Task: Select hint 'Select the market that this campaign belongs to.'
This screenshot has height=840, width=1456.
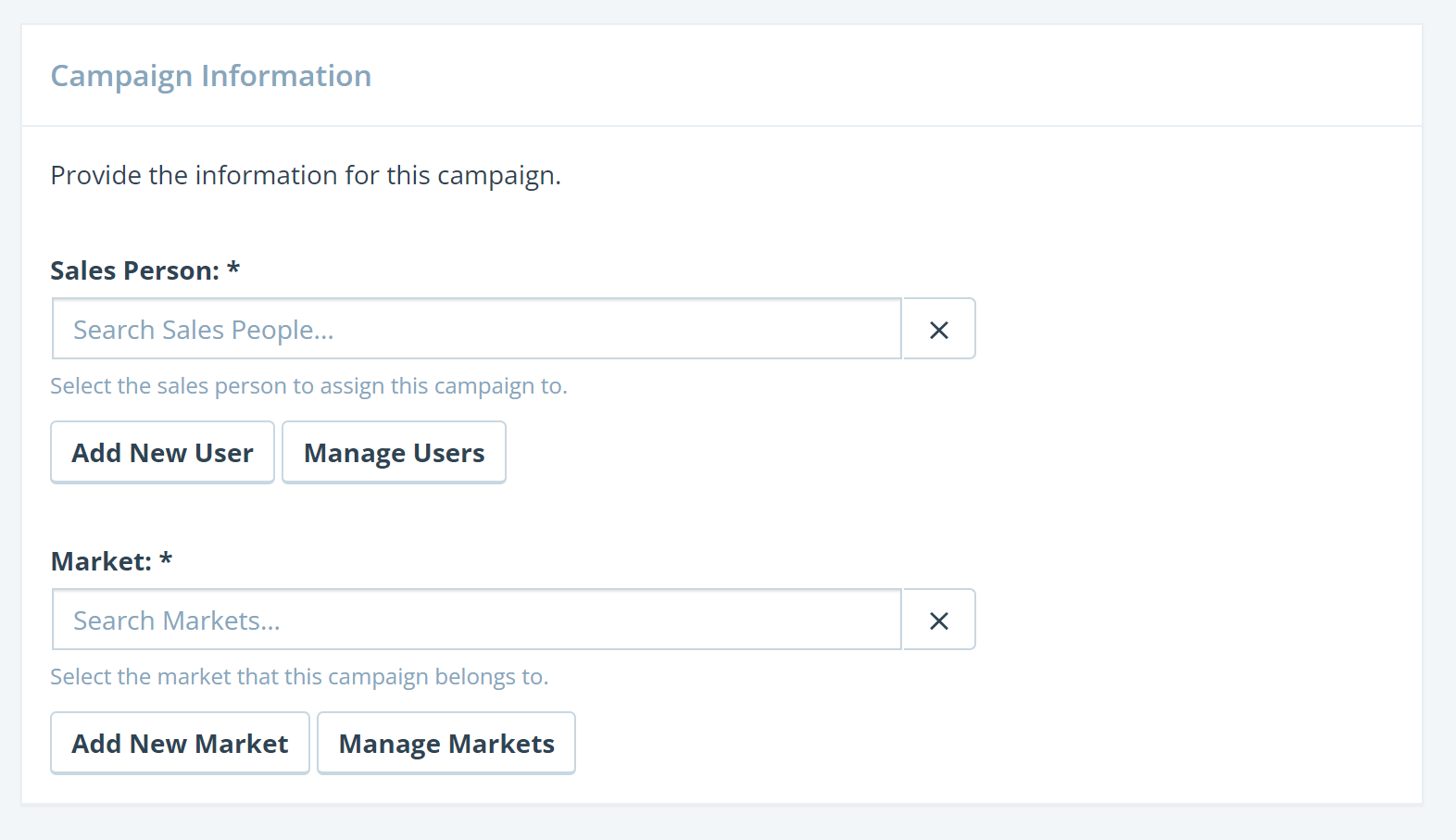Action: point(299,677)
